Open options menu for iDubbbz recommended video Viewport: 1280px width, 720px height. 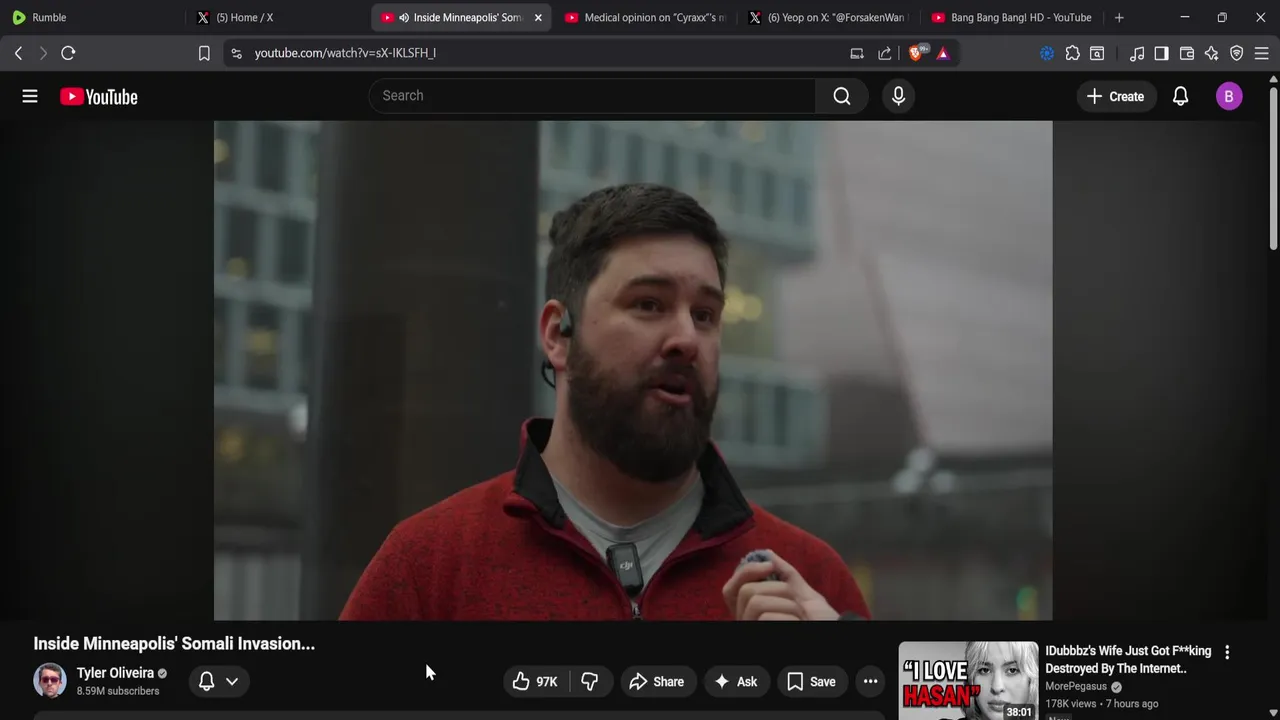tap(1227, 652)
